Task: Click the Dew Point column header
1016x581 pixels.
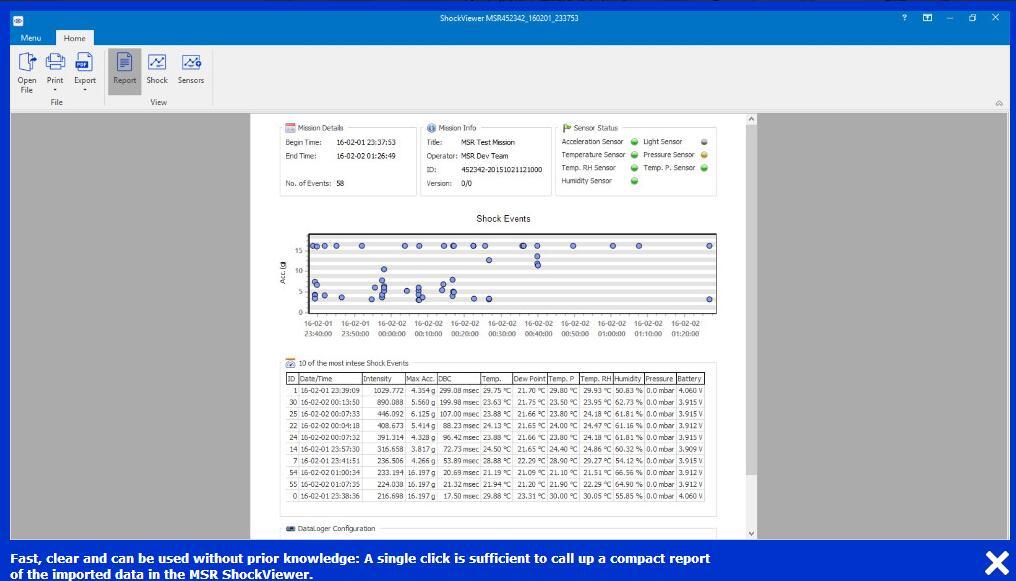Action: pyautogui.click(x=529, y=378)
